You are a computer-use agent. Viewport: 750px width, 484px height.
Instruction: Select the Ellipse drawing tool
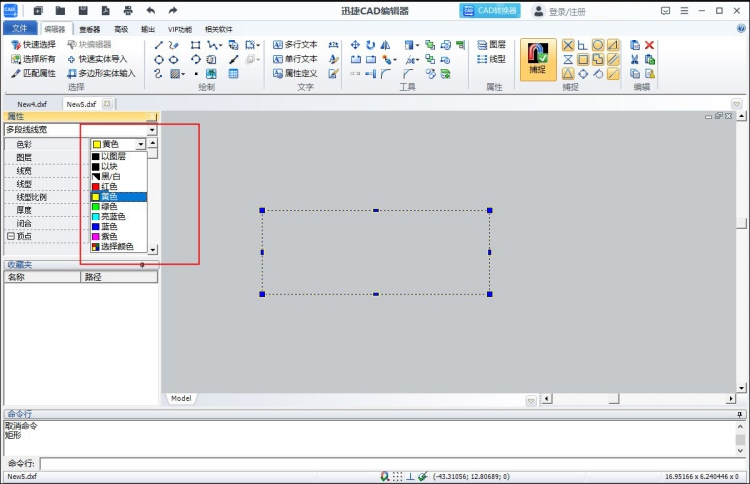(x=174, y=59)
